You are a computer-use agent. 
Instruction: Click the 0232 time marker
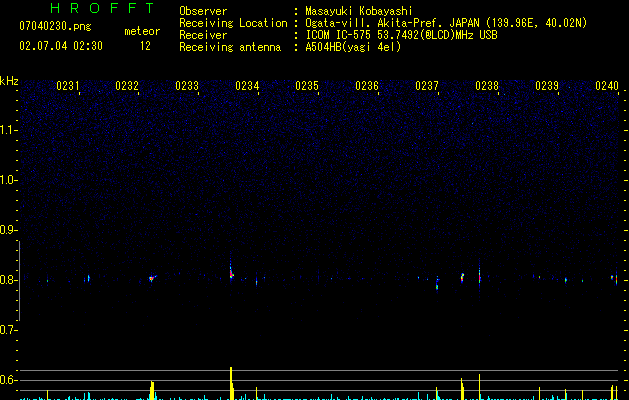pos(127,86)
